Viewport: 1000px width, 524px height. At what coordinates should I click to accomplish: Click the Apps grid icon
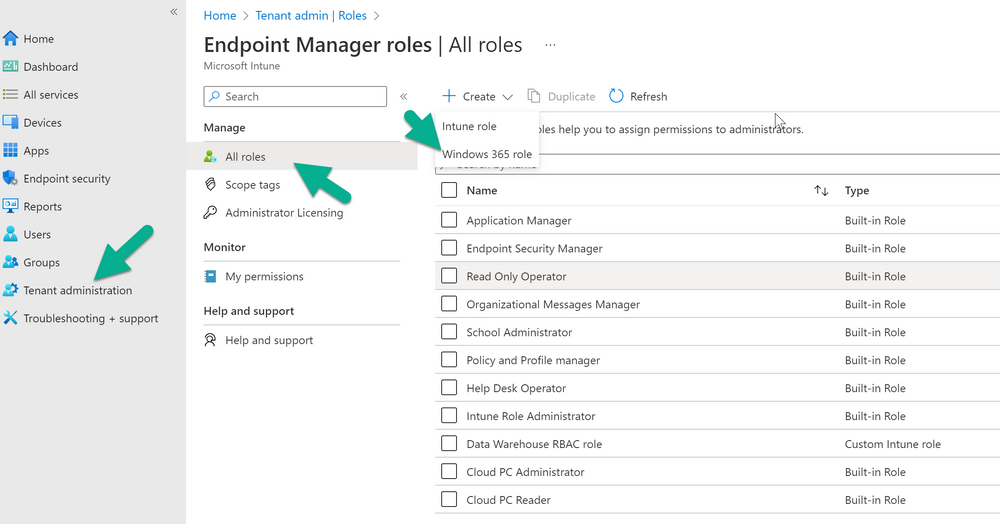click(10, 150)
